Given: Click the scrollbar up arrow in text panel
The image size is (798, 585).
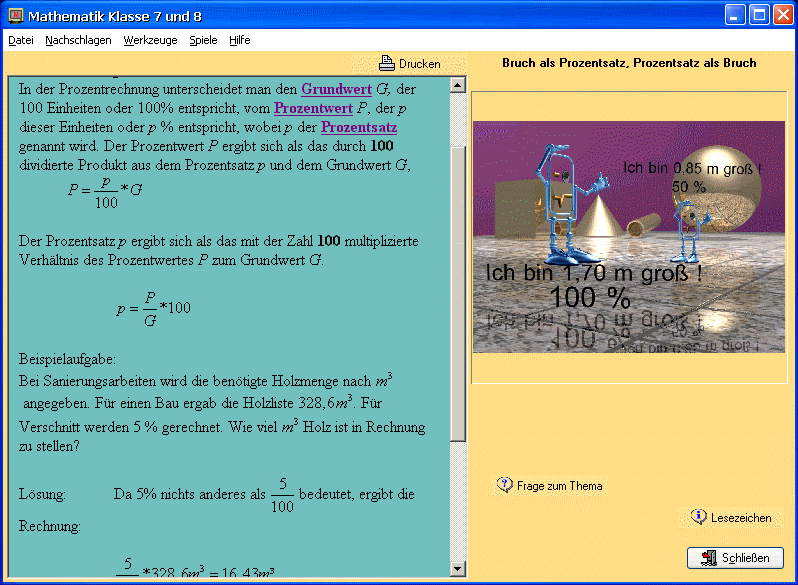Looking at the screenshot, I should pyautogui.click(x=458, y=85).
